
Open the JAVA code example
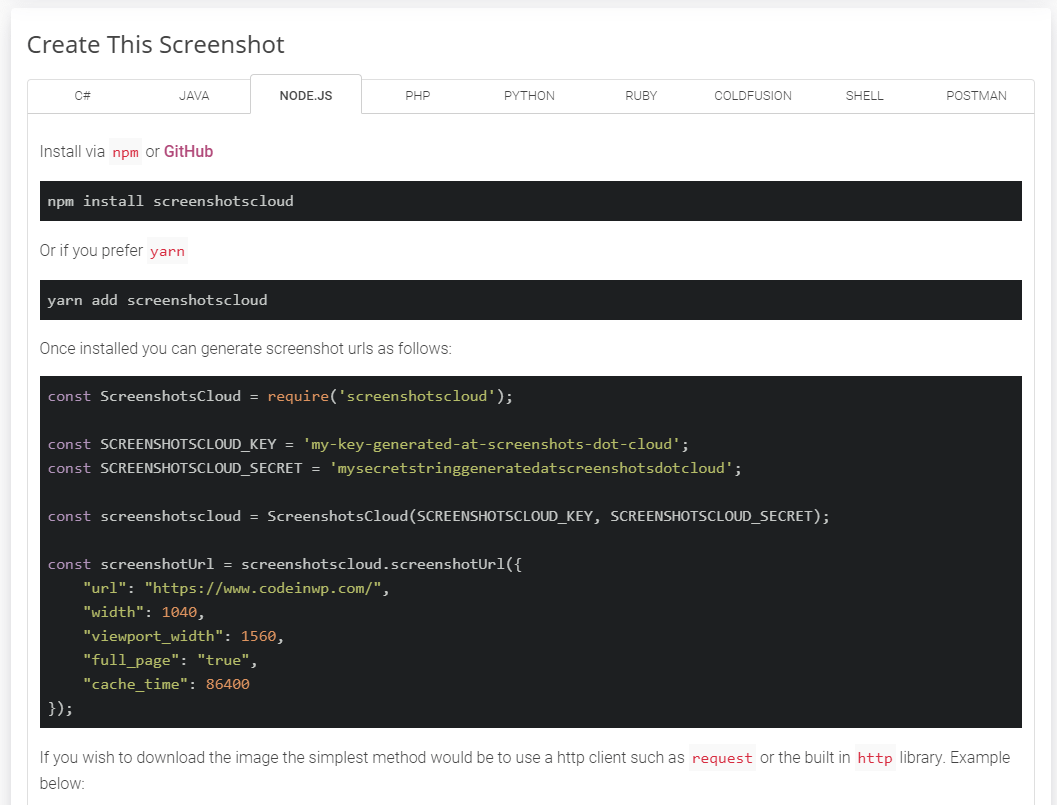point(193,95)
